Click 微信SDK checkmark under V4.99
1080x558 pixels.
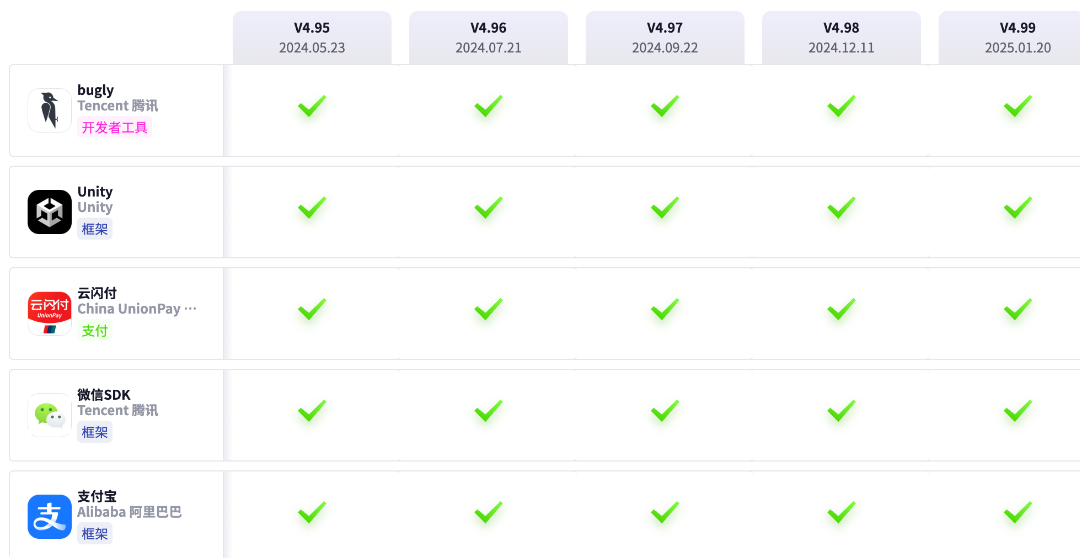click(1017, 411)
